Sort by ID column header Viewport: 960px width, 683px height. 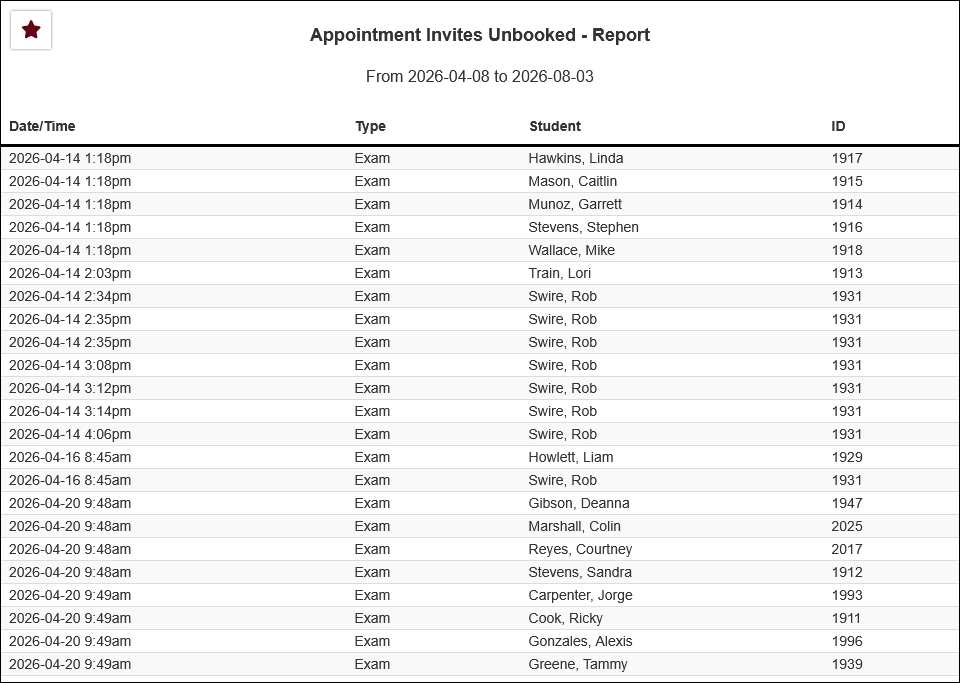click(838, 126)
